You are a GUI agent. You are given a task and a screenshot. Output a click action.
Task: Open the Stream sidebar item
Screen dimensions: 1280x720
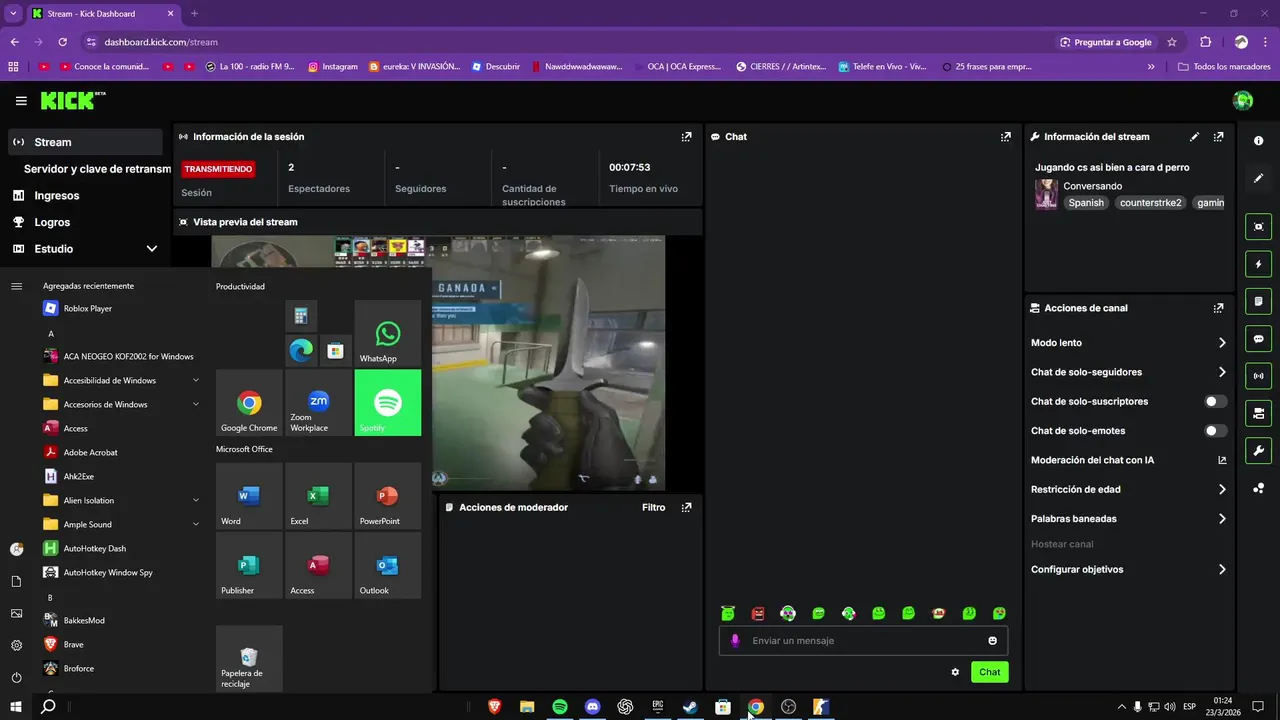[x=85, y=142]
